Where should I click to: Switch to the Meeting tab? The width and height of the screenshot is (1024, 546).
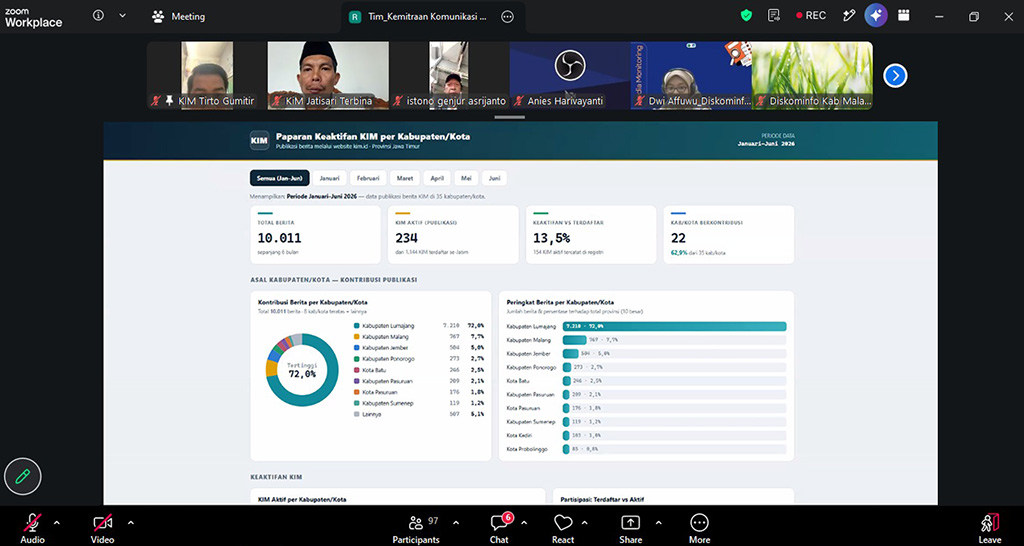coord(178,16)
